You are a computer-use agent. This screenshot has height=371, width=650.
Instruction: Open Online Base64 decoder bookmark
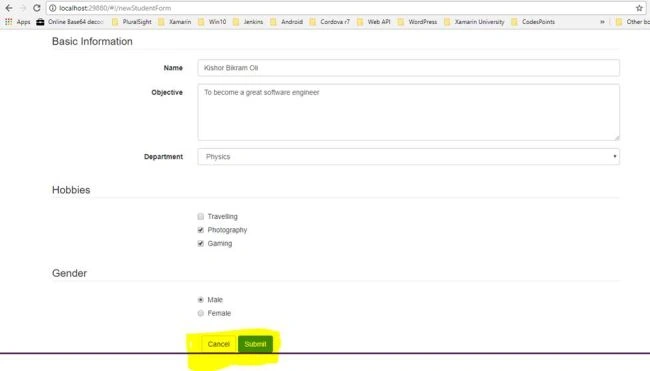(x=70, y=22)
